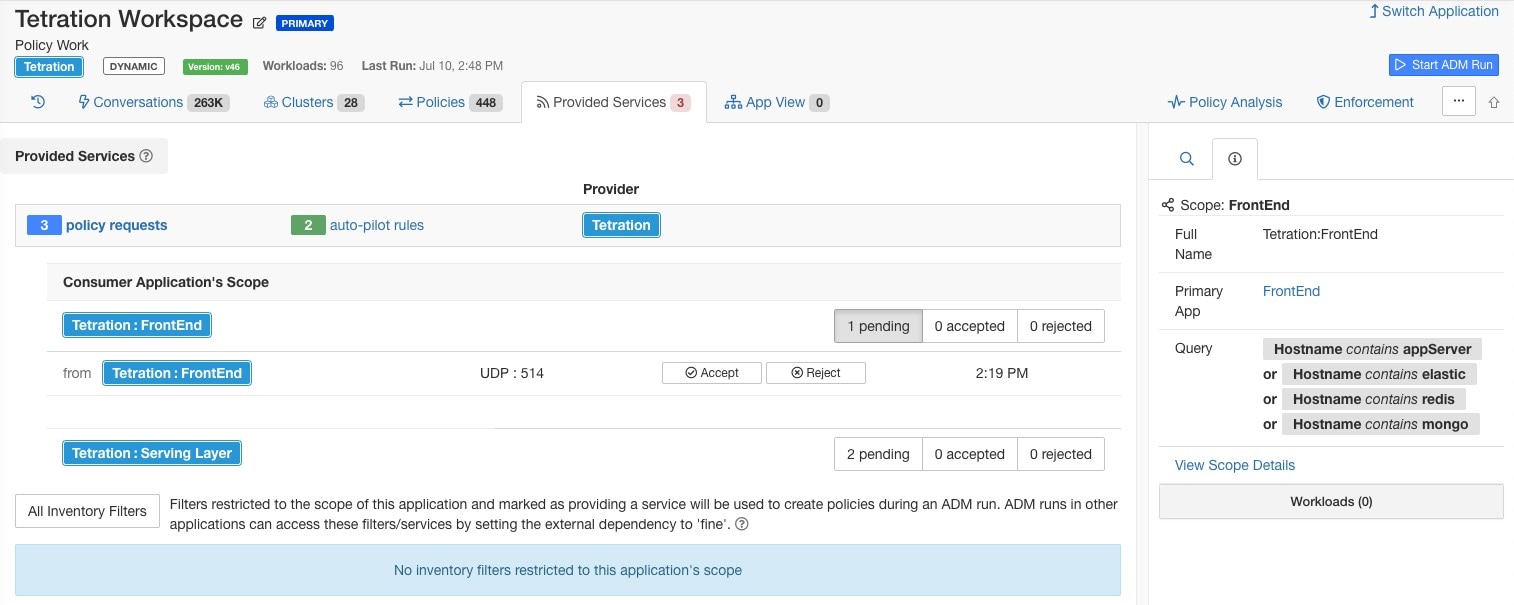The width and height of the screenshot is (1514, 605).
Task: Open the Enforcement page
Action: click(1365, 102)
